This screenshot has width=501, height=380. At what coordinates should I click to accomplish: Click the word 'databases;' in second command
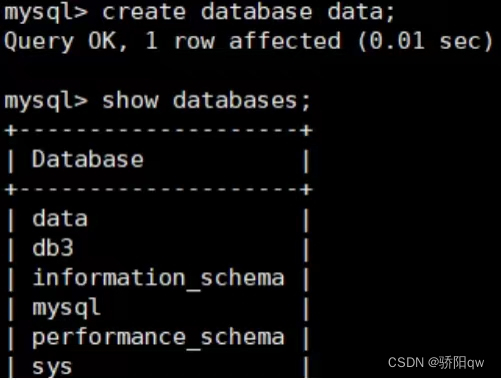(x=242, y=101)
